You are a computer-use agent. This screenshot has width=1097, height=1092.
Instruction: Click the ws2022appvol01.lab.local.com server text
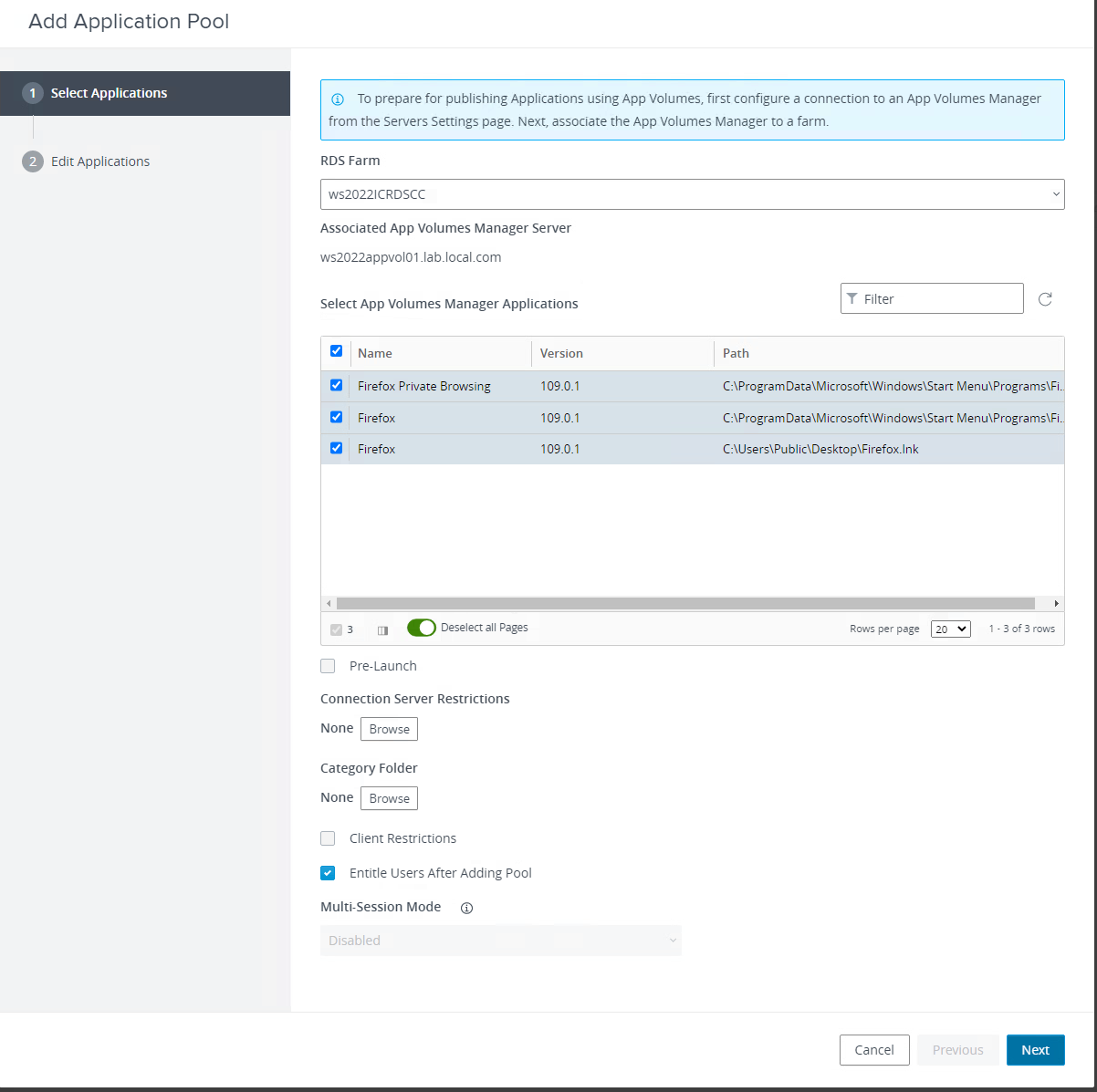coord(411,257)
